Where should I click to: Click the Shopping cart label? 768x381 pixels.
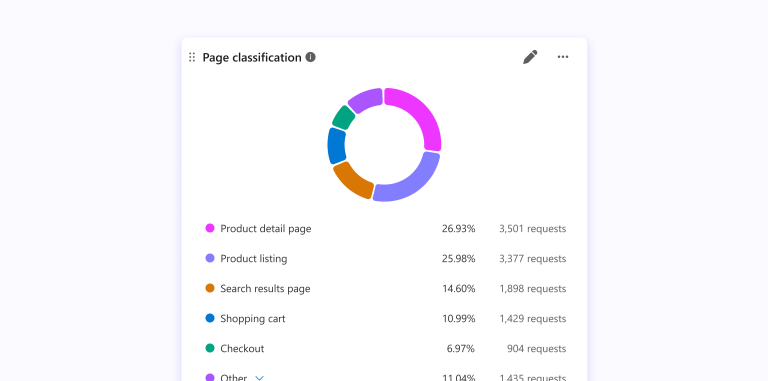253,319
